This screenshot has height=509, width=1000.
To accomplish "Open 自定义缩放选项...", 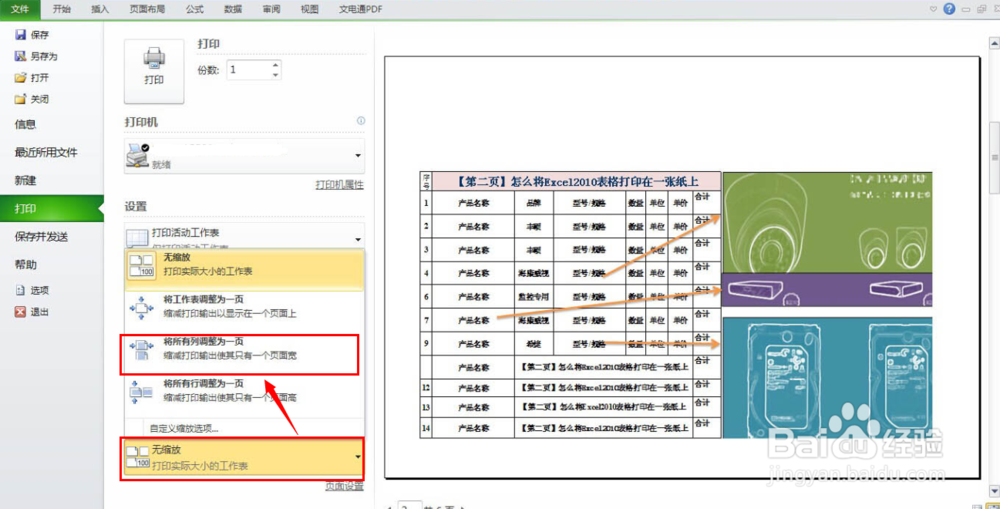I will click(x=184, y=429).
